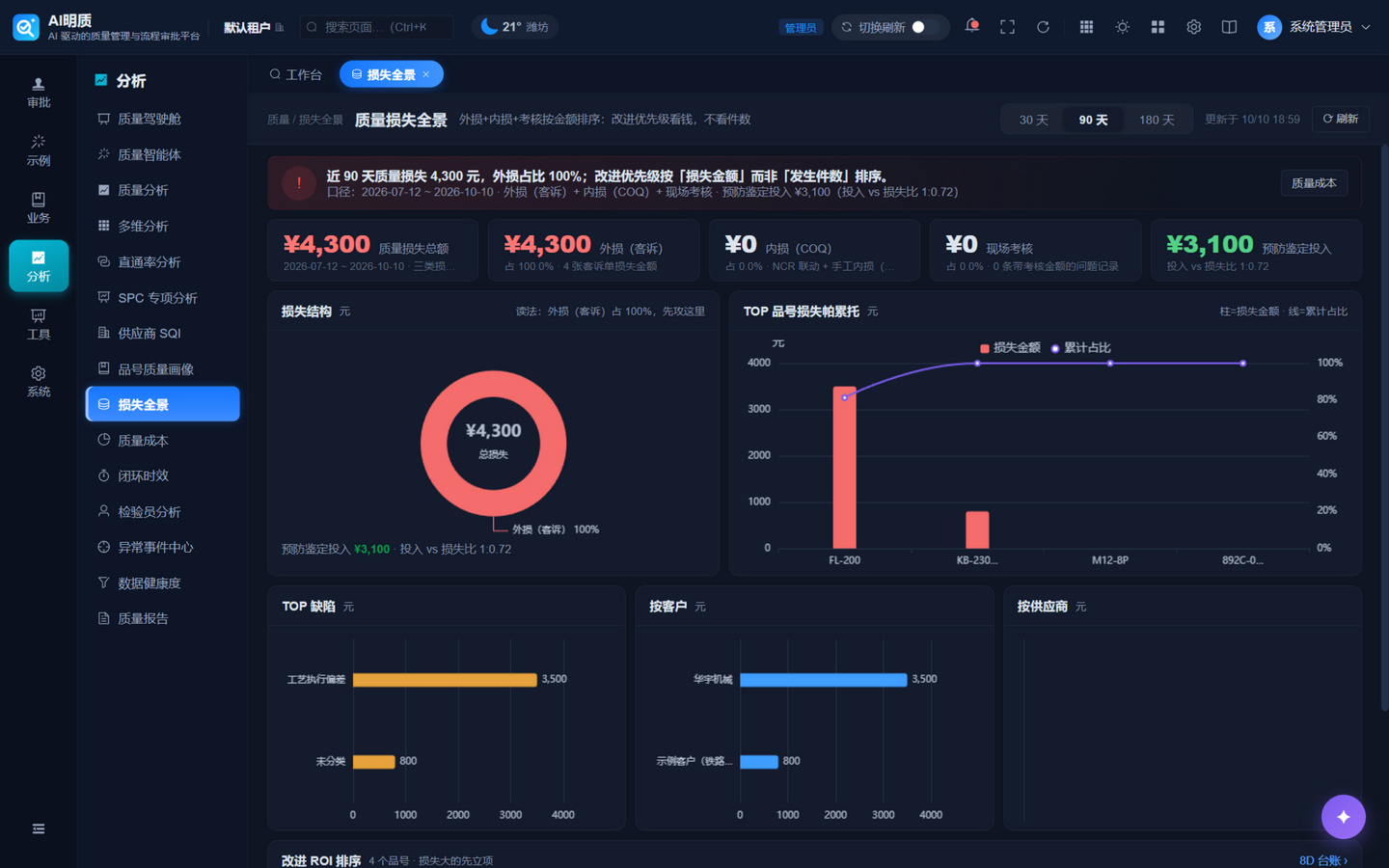Viewport: 1389px width, 868px height.
Task: Enter fullscreen mode via the corner-brackets icon
Action: pos(1007,27)
